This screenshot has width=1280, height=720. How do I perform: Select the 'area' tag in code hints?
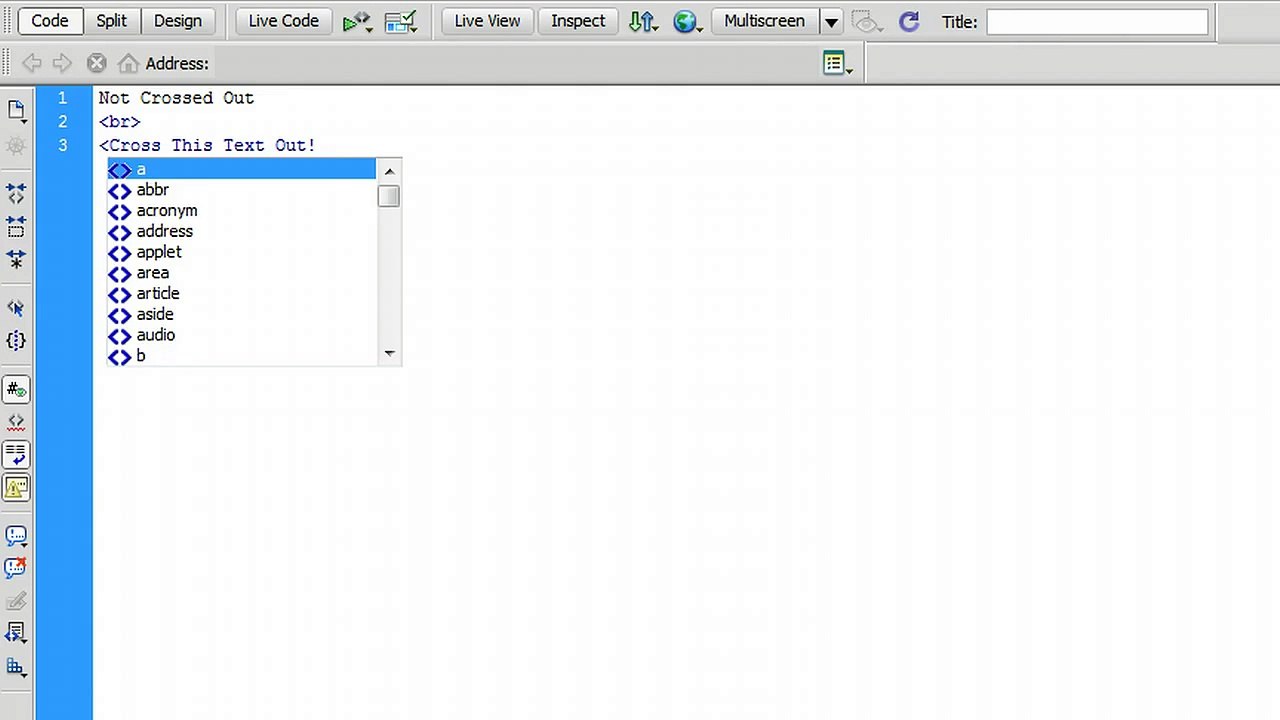[241, 273]
